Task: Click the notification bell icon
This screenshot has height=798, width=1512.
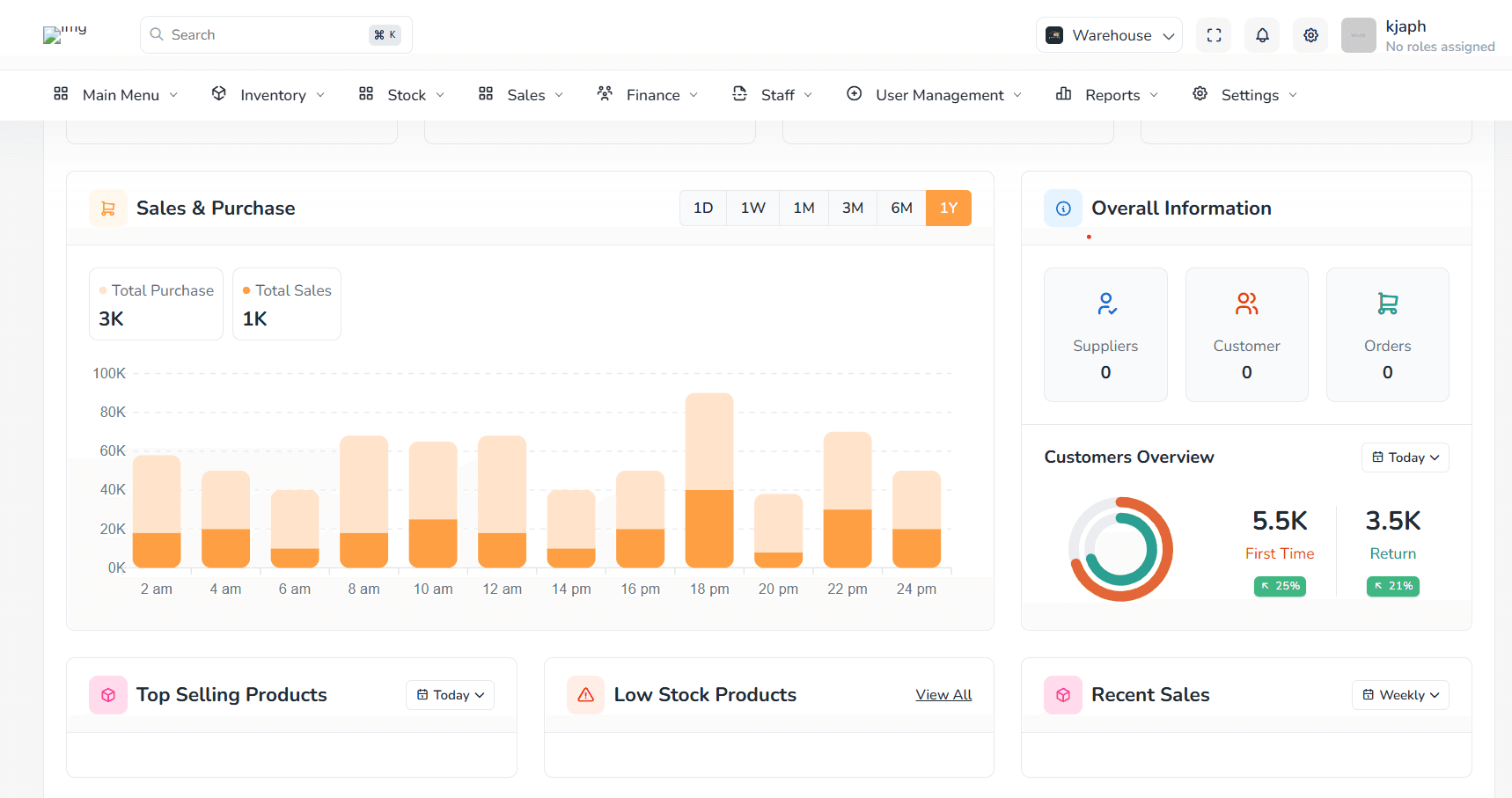Action: click(1262, 35)
